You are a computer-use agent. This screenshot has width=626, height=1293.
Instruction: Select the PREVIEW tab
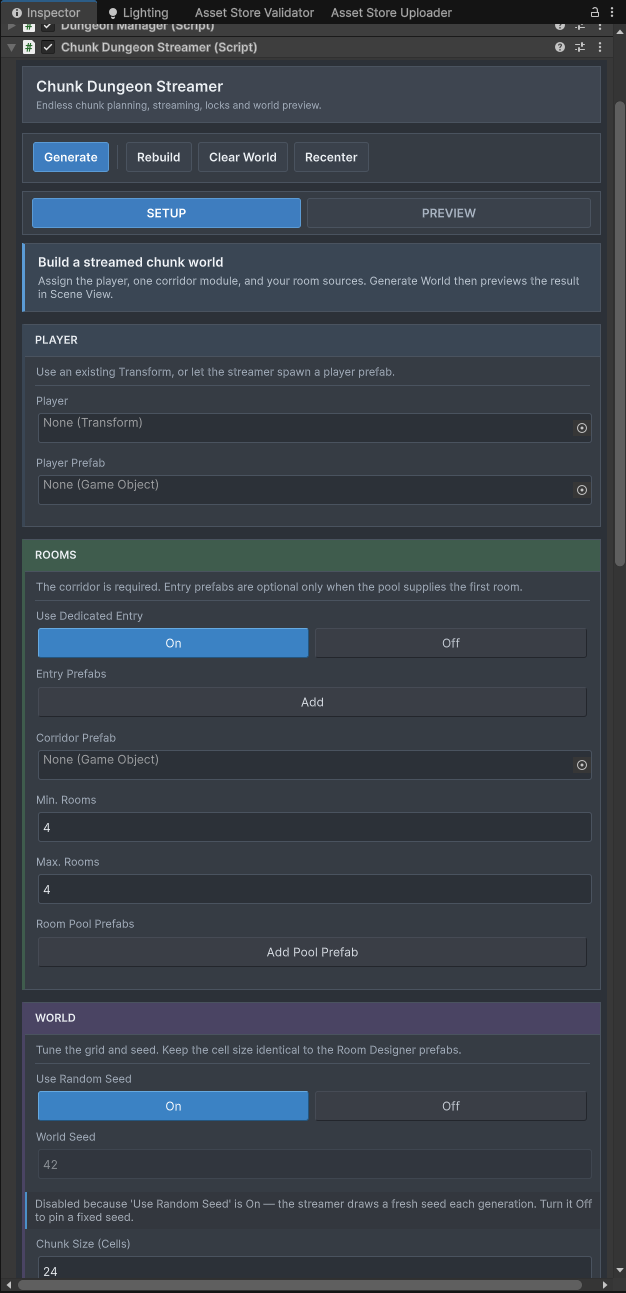[x=449, y=213]
